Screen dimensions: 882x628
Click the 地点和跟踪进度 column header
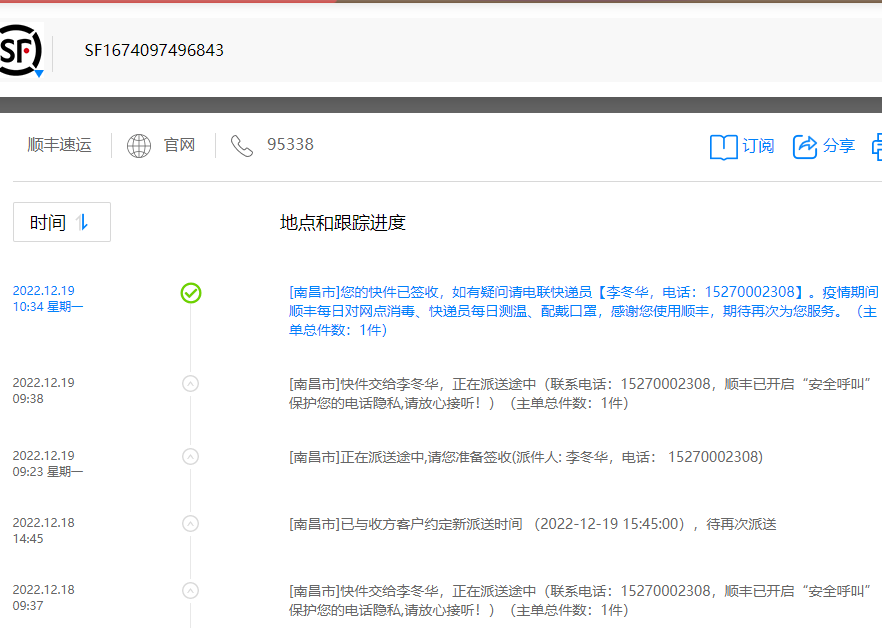click(x=343, y=223)
